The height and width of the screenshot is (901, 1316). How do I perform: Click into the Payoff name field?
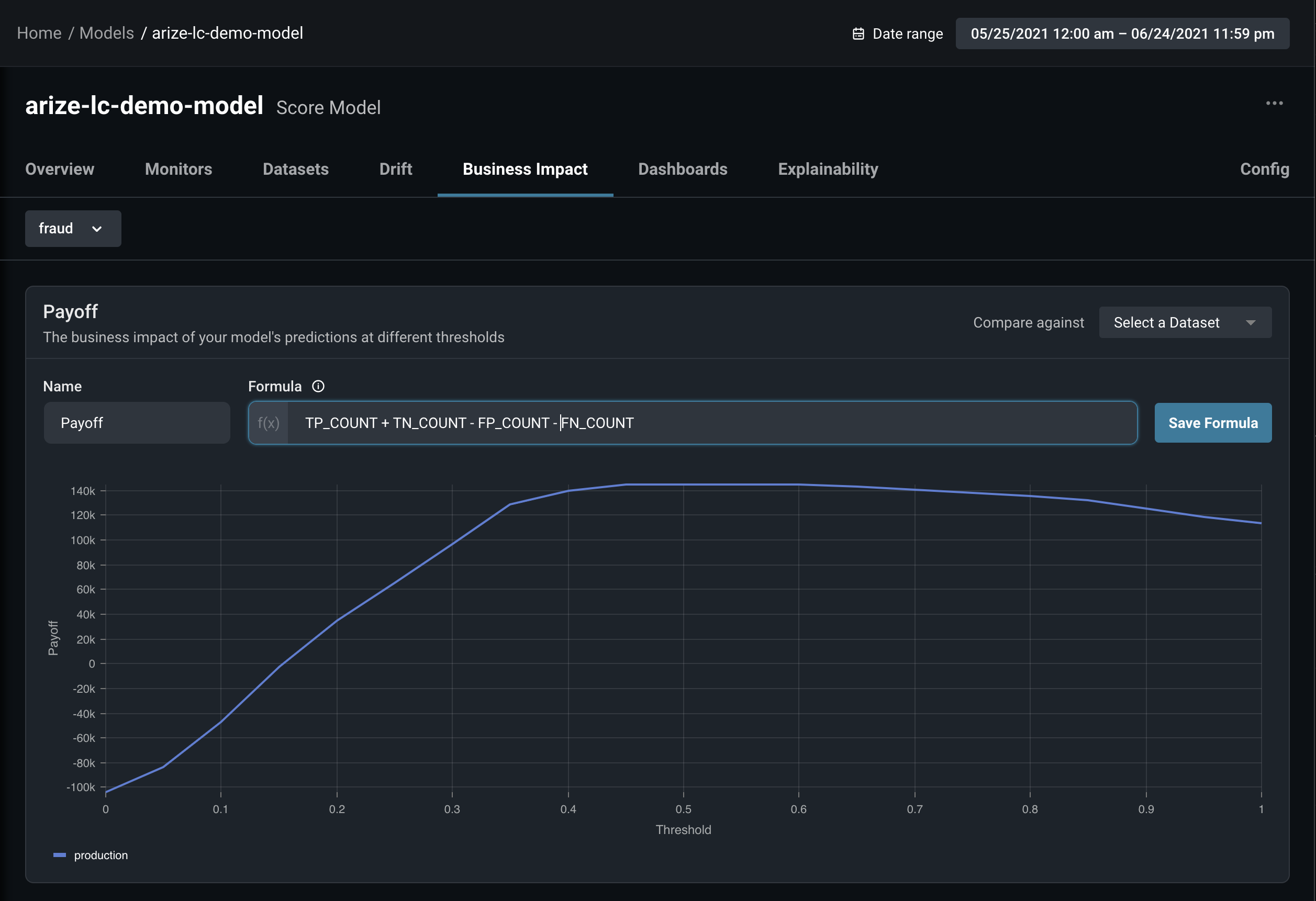tap(137, 423)
